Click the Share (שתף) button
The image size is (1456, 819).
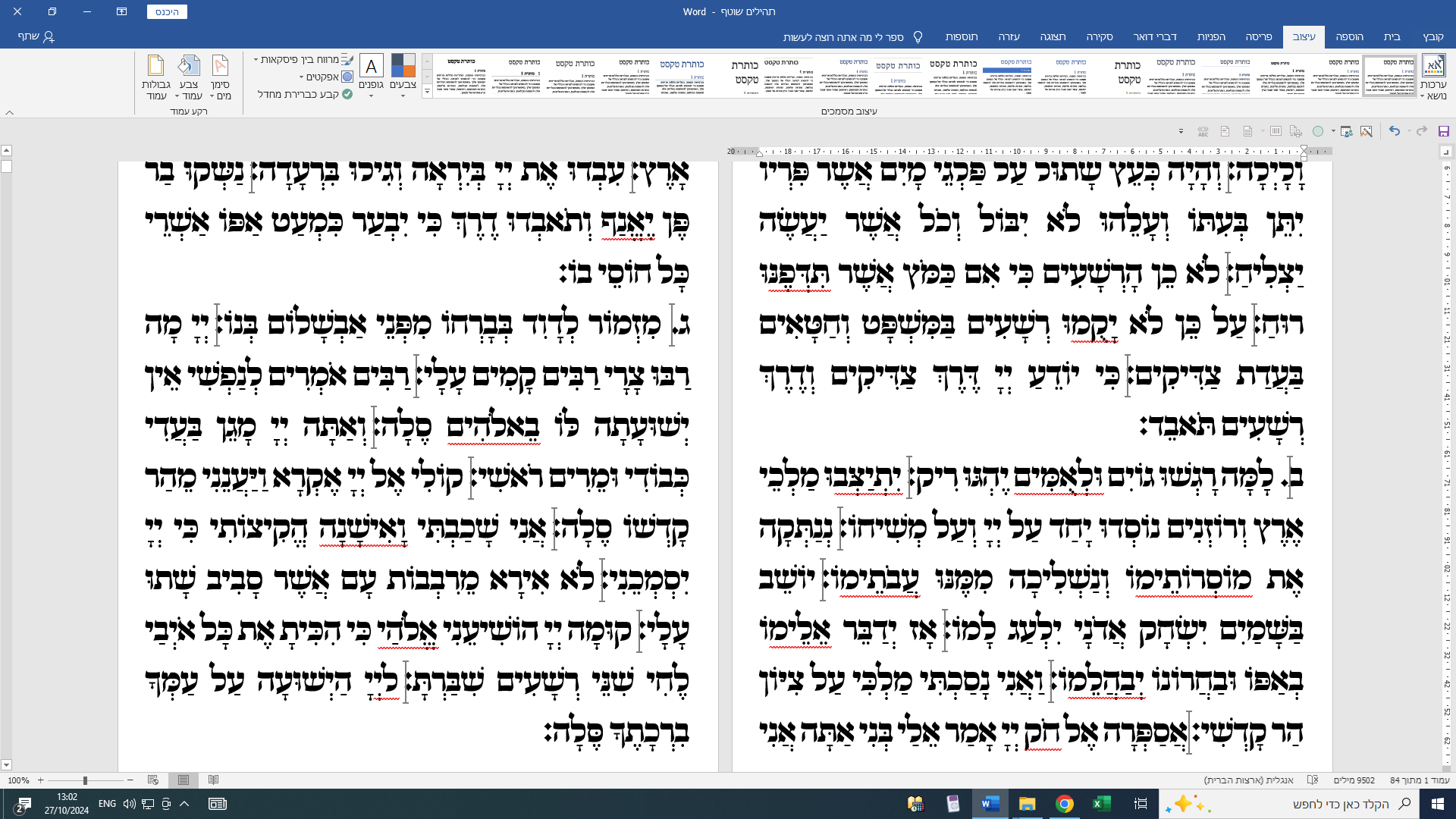click(x=36, y=36)
